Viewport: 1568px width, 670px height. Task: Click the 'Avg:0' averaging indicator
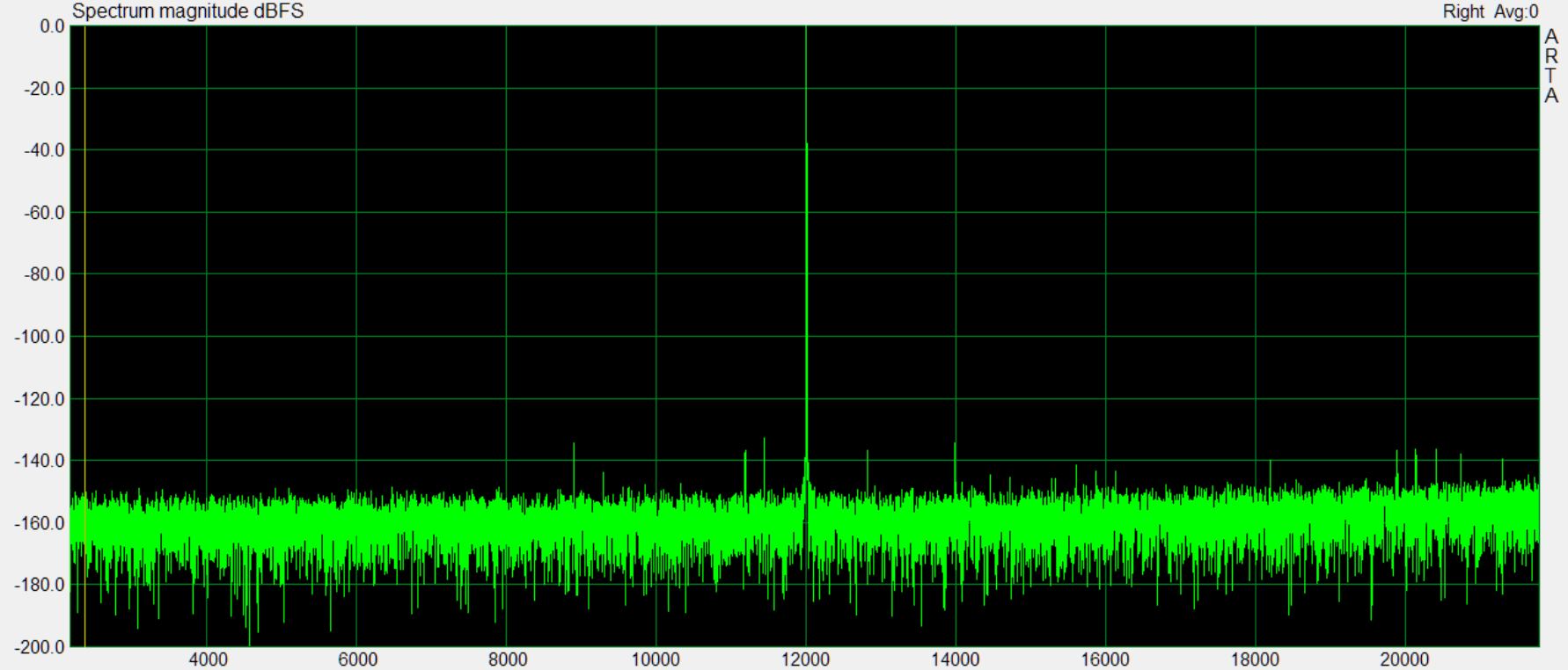tap(1516, 11)
